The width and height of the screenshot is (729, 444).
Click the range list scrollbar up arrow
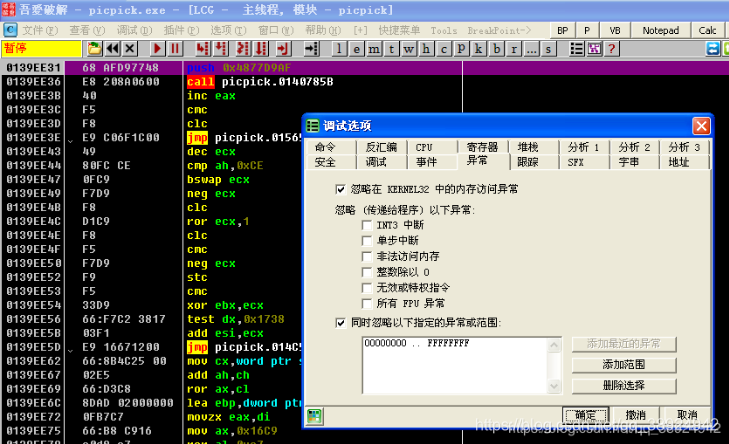click(x=554, y=345)
